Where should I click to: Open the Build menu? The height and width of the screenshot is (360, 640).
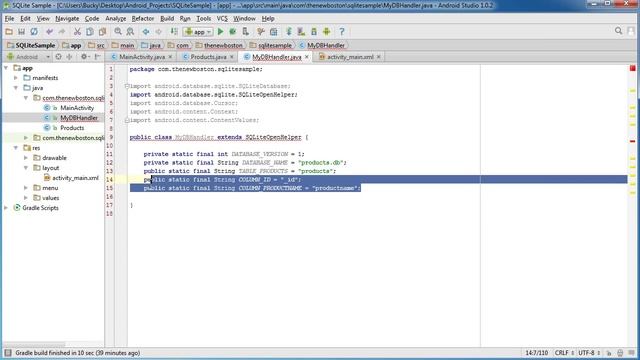167,18
